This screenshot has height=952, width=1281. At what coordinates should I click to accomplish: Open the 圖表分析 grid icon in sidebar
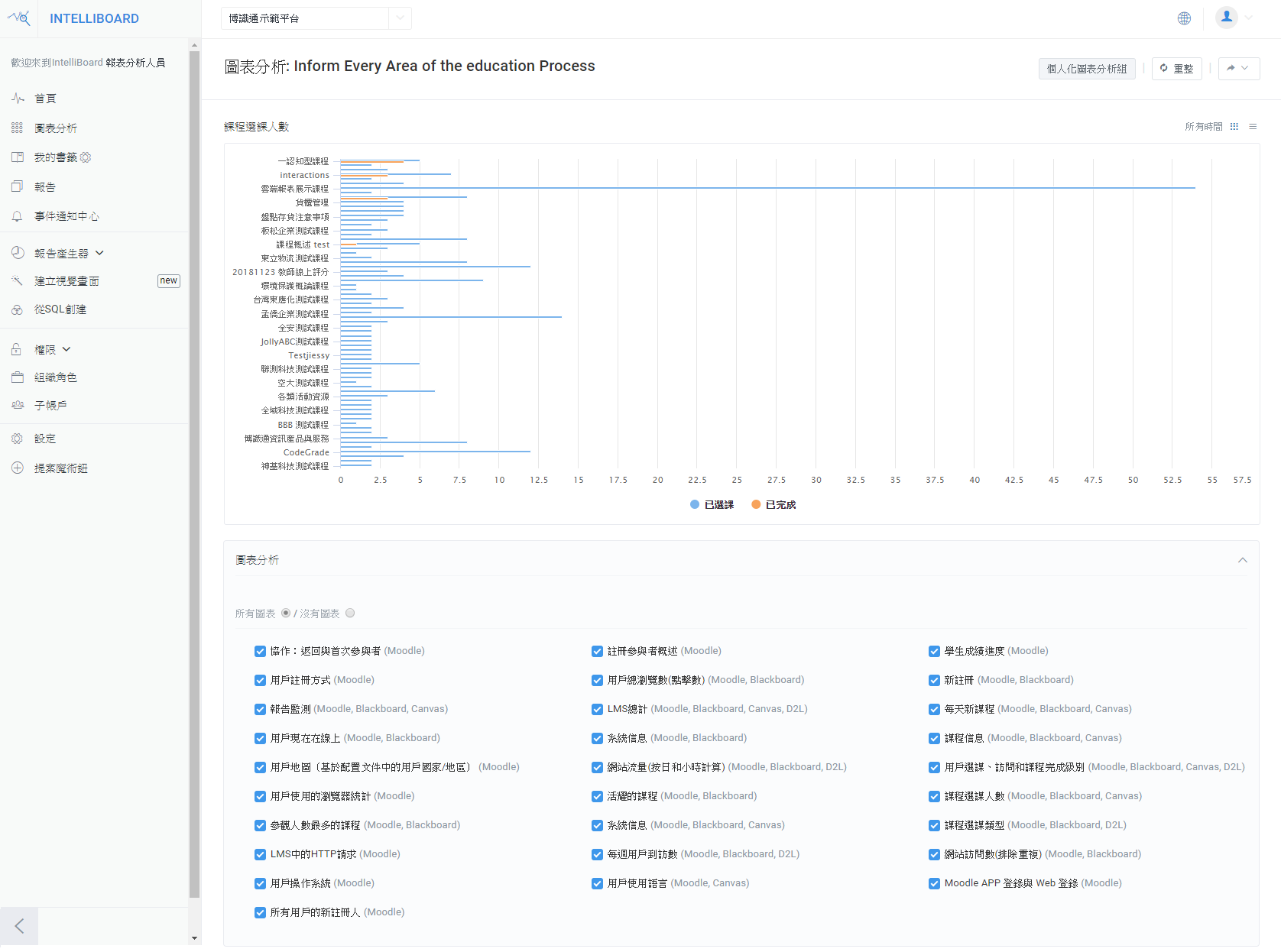(x=17, y=128)
